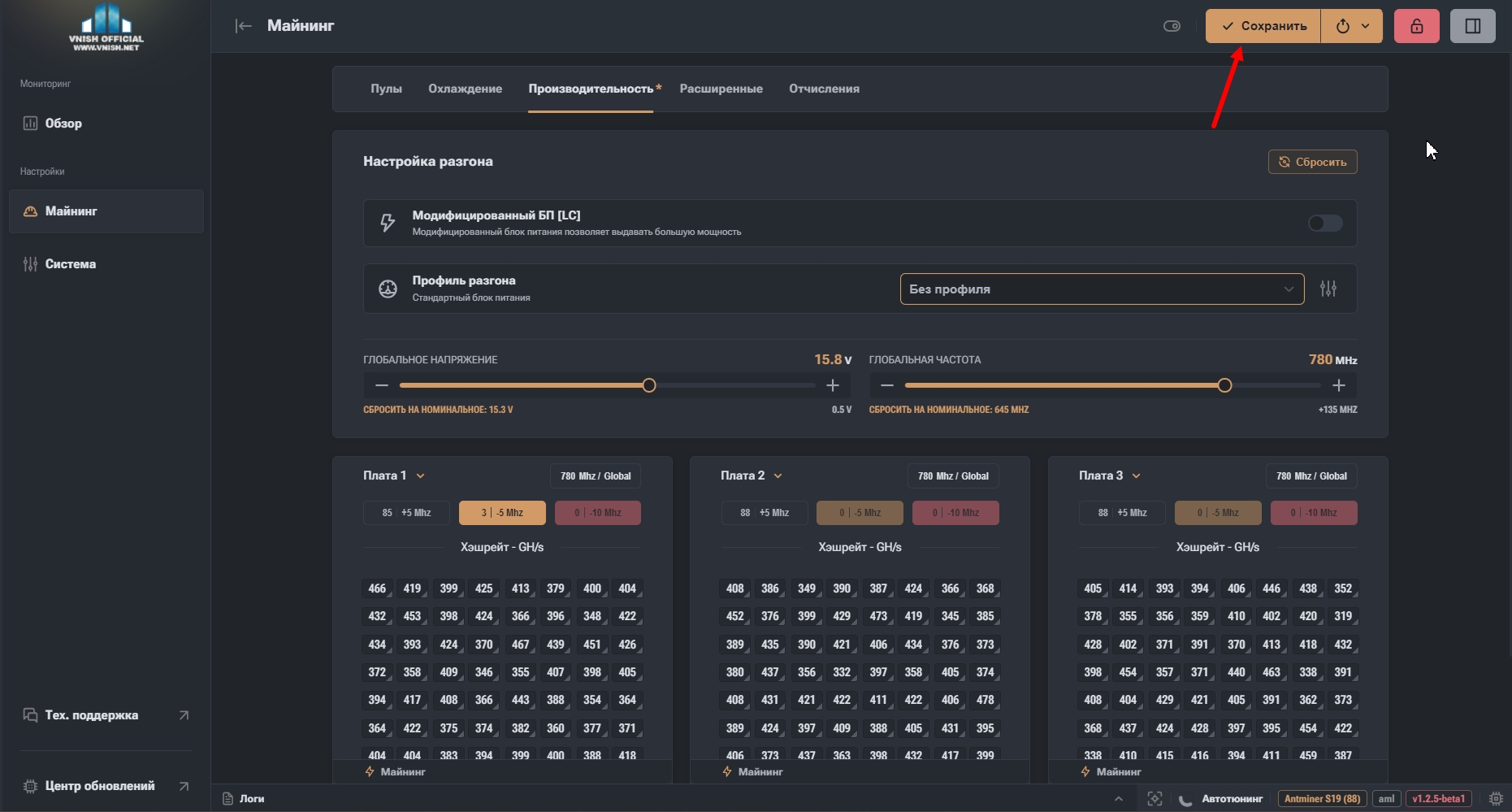Viewport: 1512px width, 812px height.
Task: Click the Antminer S19 (88) badge
Action: point(1323,799)
